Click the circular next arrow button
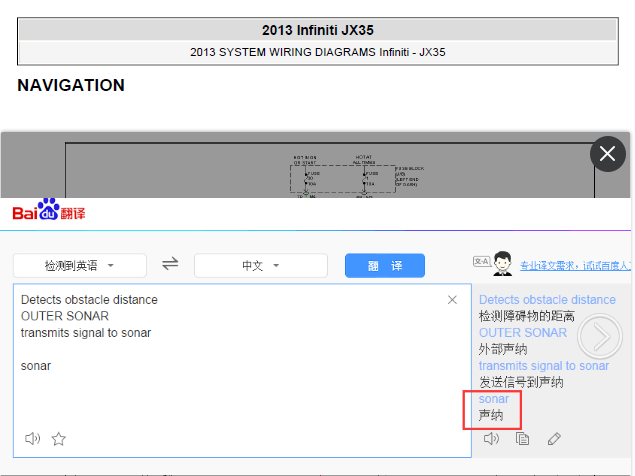The image size is (635, 476). point(600,336)
